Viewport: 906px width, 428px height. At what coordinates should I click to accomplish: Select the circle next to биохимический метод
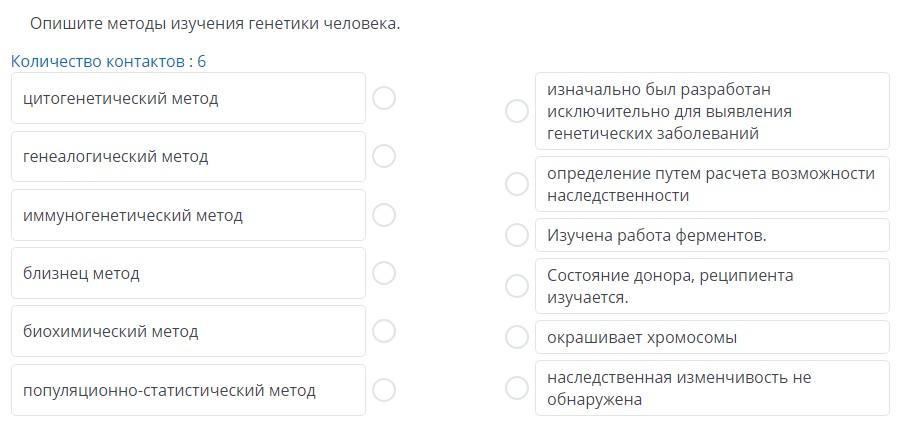tap(384, 331)
